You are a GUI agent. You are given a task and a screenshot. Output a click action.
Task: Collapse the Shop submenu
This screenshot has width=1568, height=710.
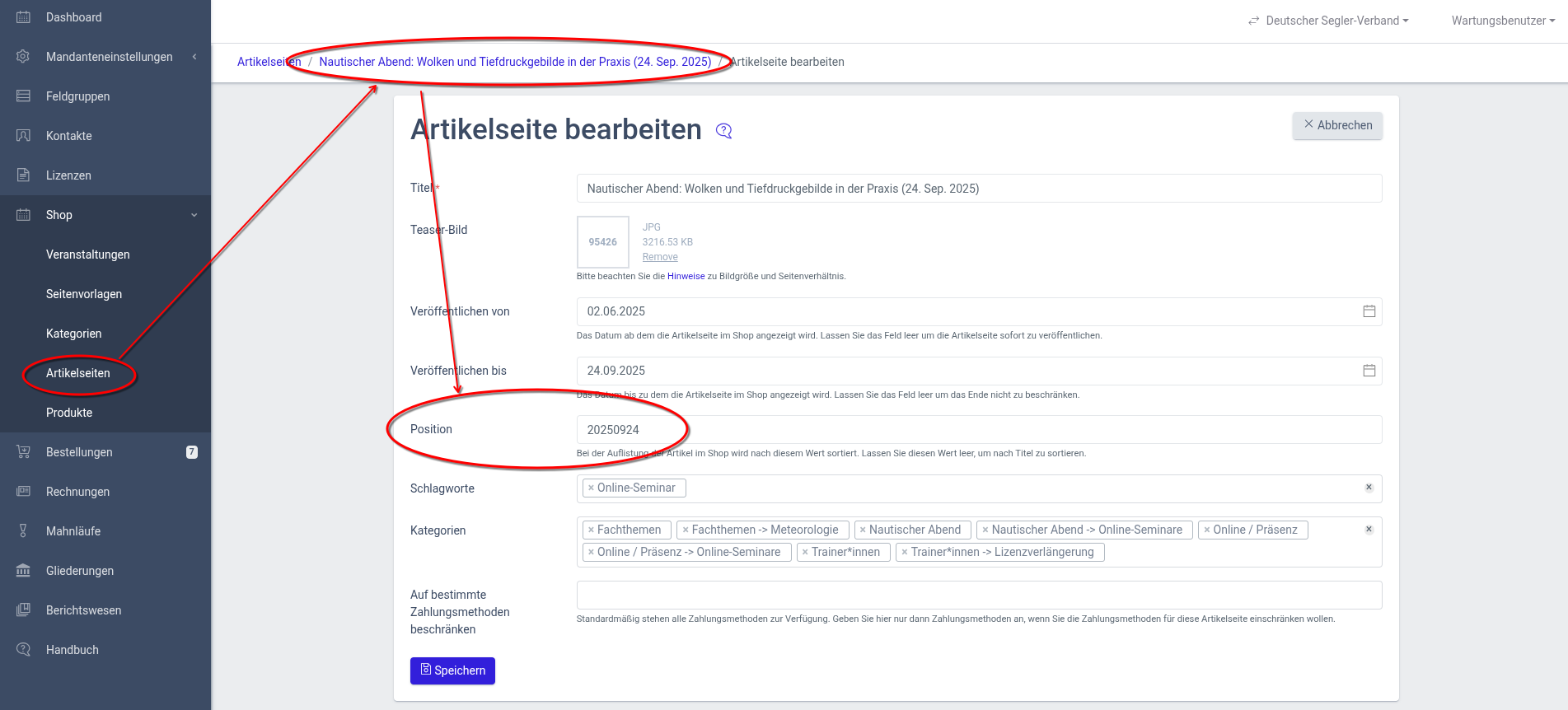(x=194, y=215)
